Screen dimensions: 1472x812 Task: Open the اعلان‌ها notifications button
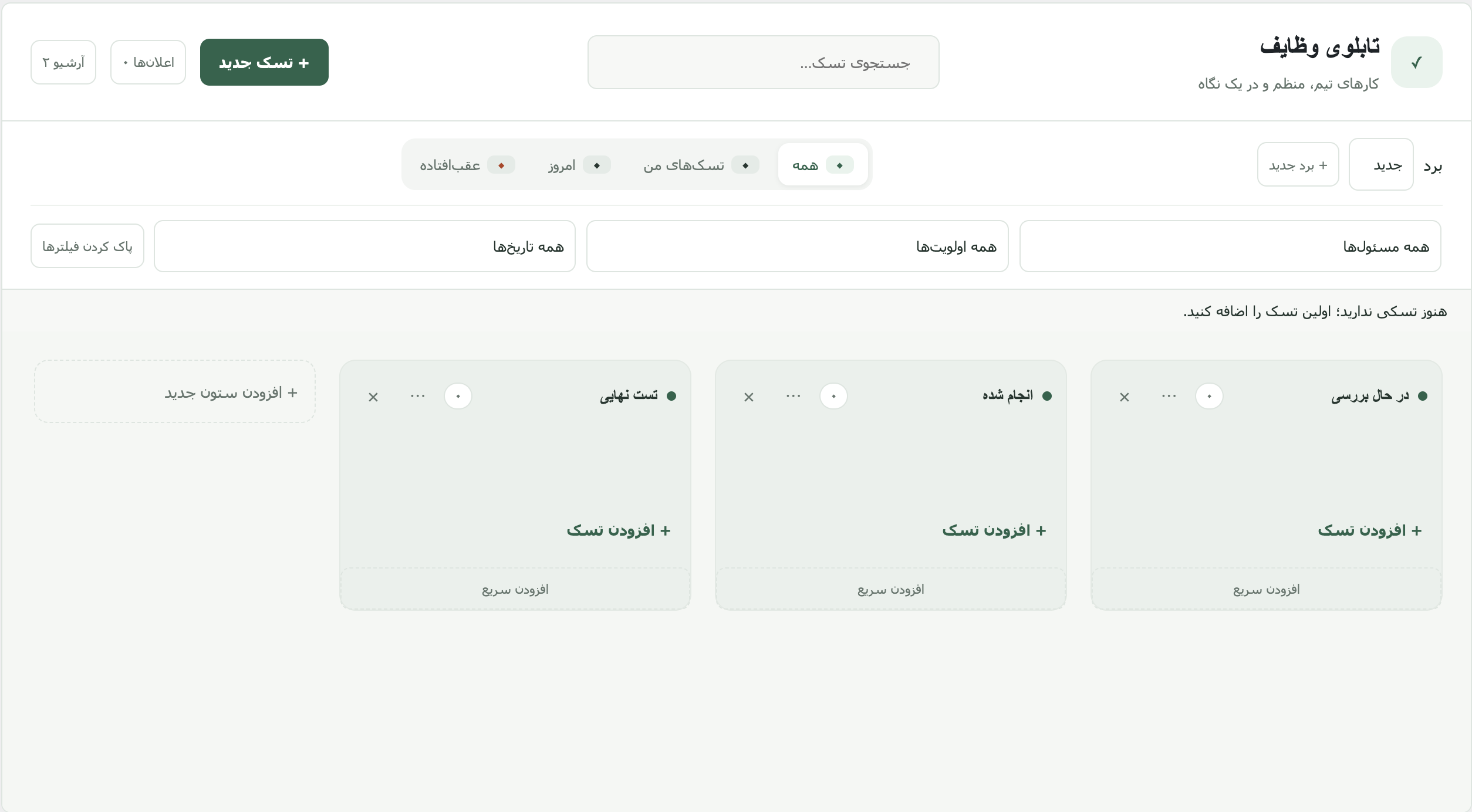pos(148,62)
